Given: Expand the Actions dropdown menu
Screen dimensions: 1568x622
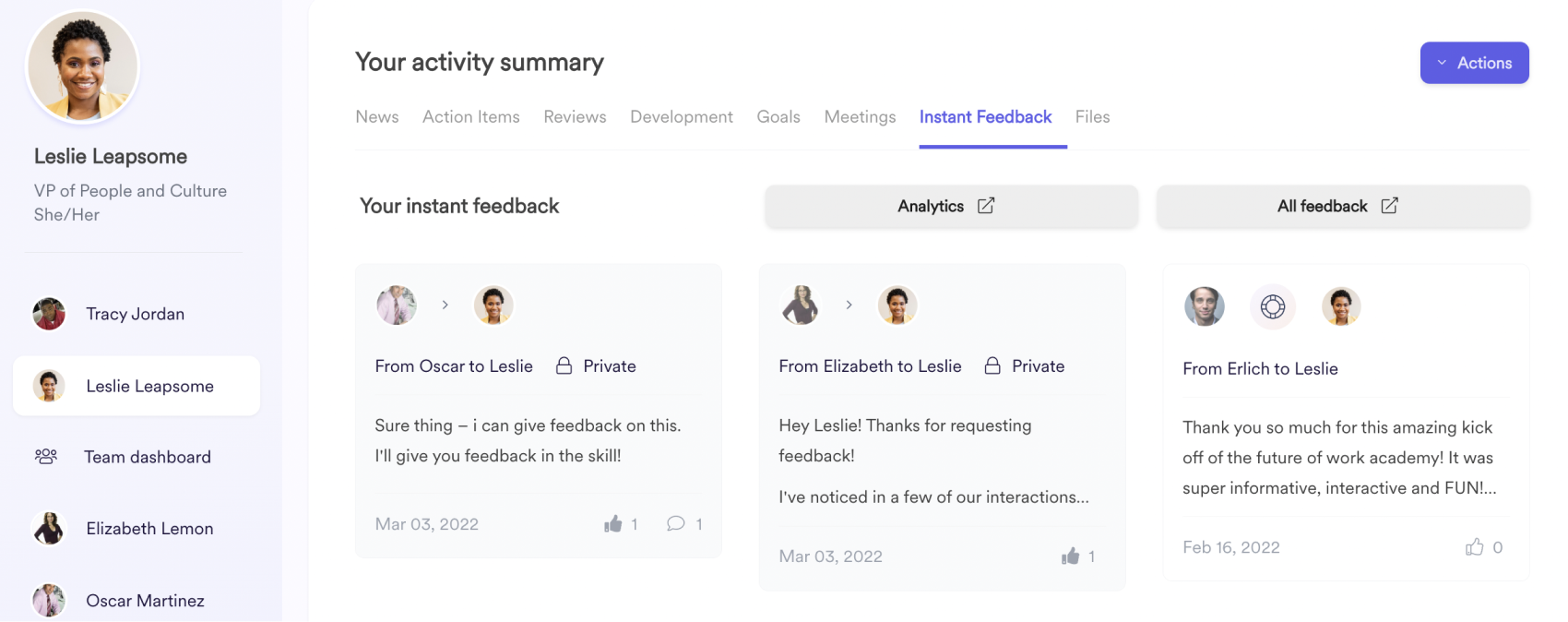Looking at the screenshot, I should pyautogui.click(x=1474, y=63).
